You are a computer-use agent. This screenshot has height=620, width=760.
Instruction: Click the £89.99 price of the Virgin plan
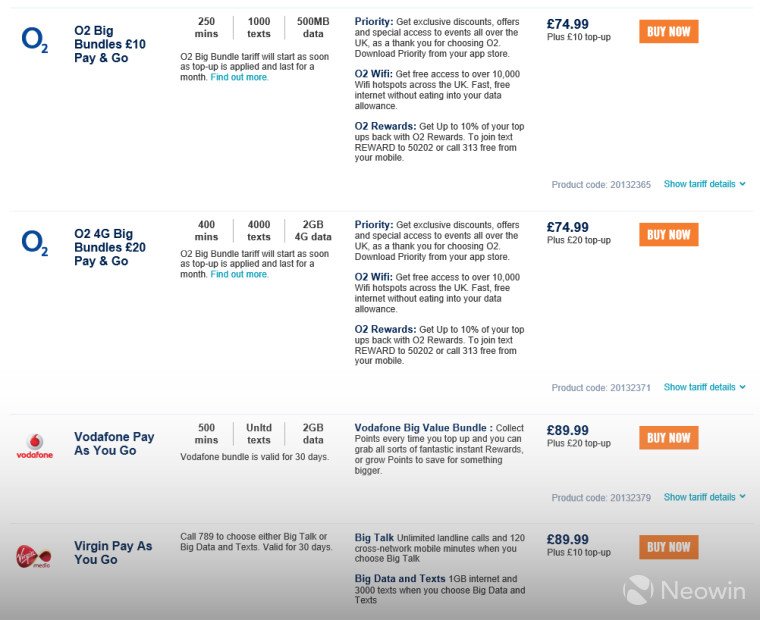pos(568,539)
